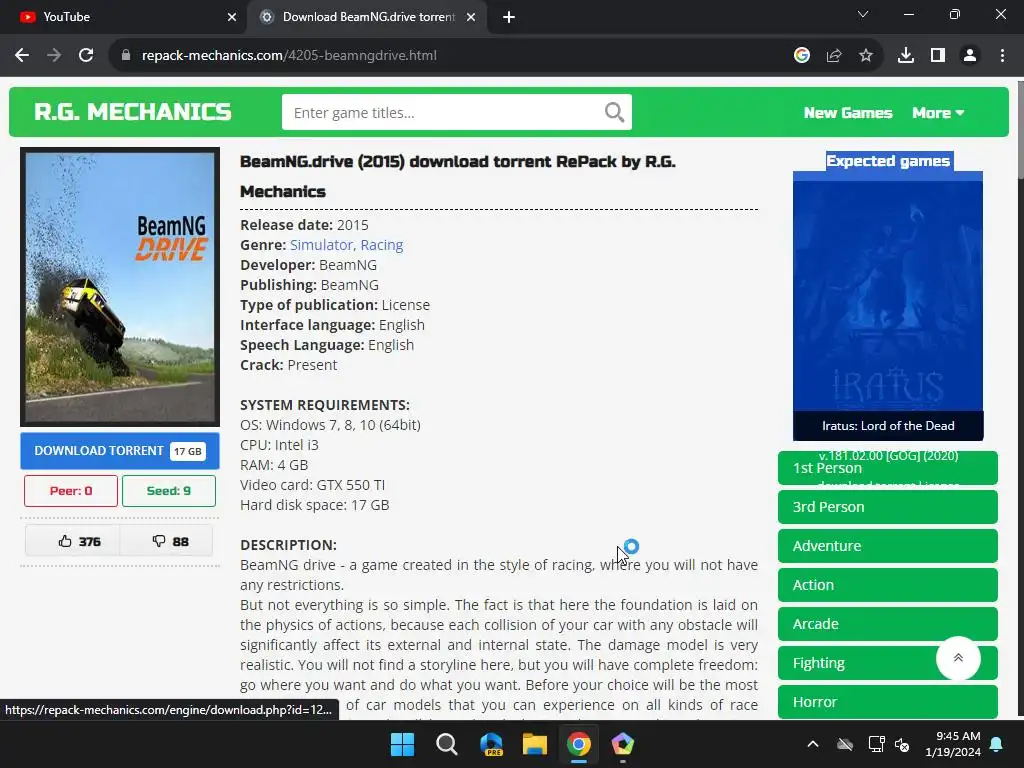The height and width of the screenshot is (768, 1024).
Task: Open the New Games menu link
Action: [848, 113]
